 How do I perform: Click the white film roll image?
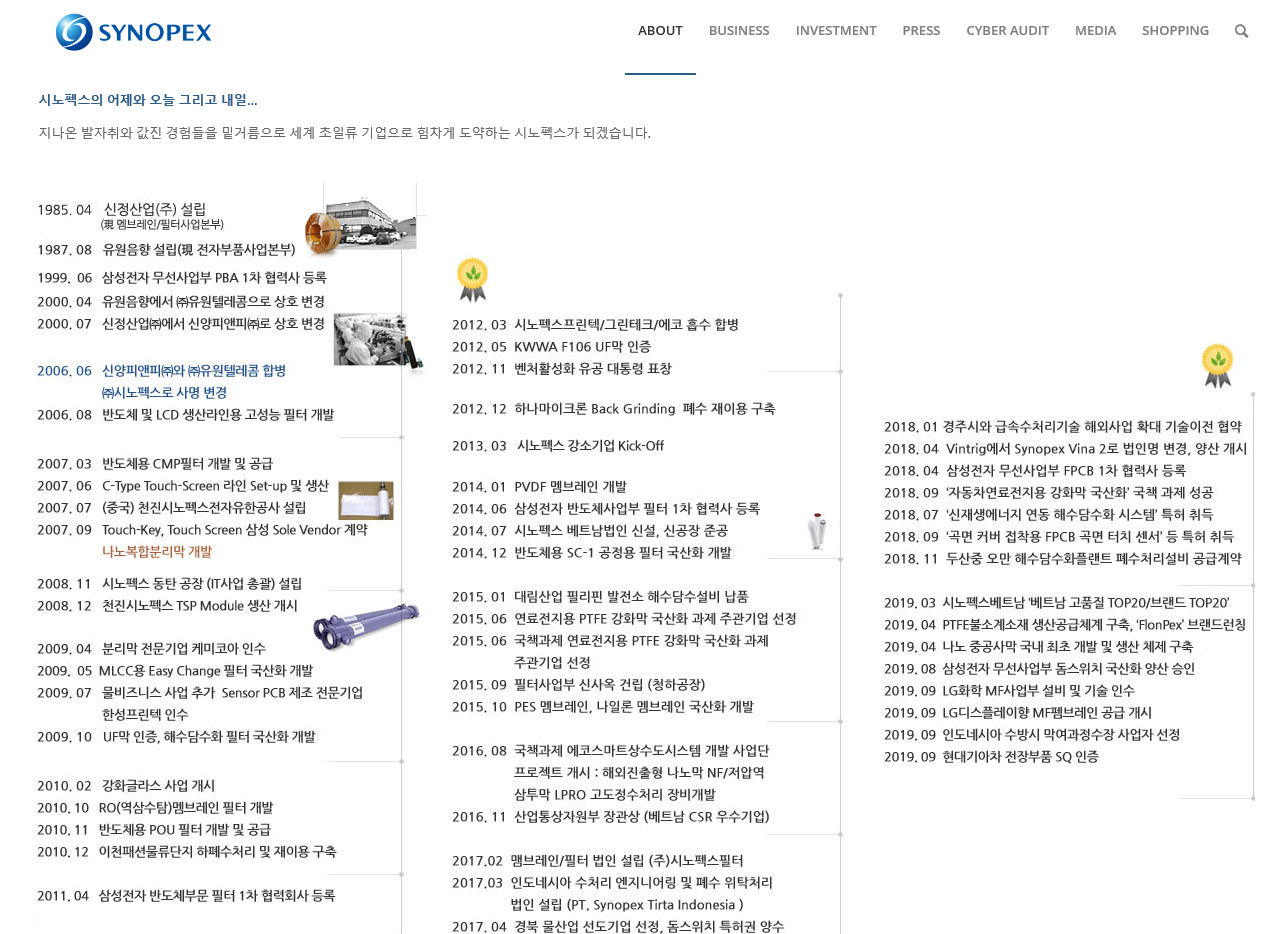click(x=365, y=500)
